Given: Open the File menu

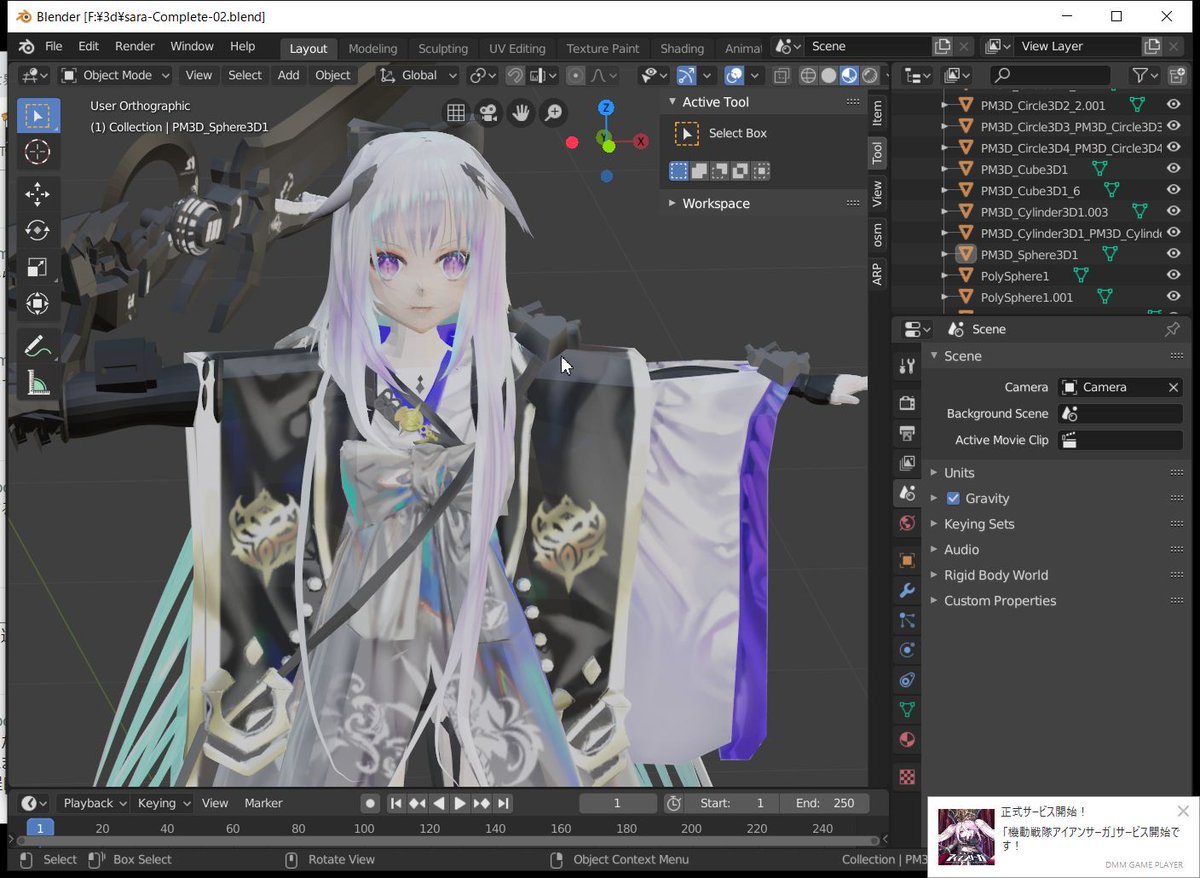Looking at the screenshot, I should coord(53,46).
